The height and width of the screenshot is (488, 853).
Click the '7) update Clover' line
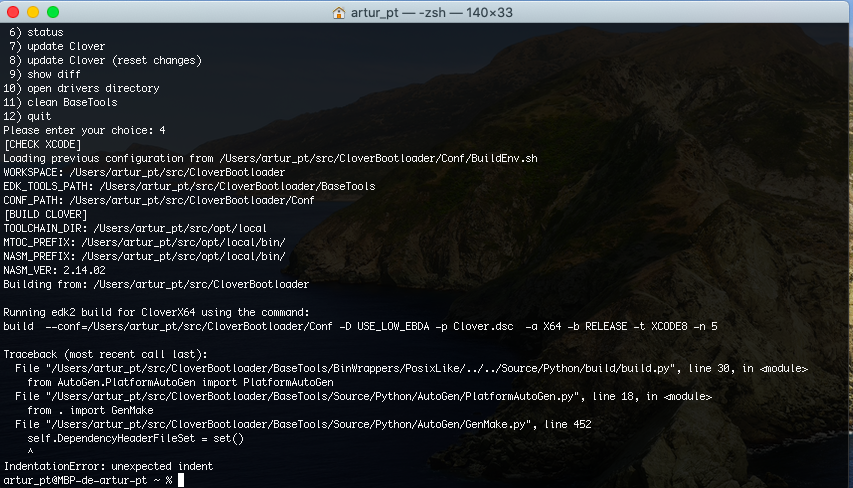[57, 46]
